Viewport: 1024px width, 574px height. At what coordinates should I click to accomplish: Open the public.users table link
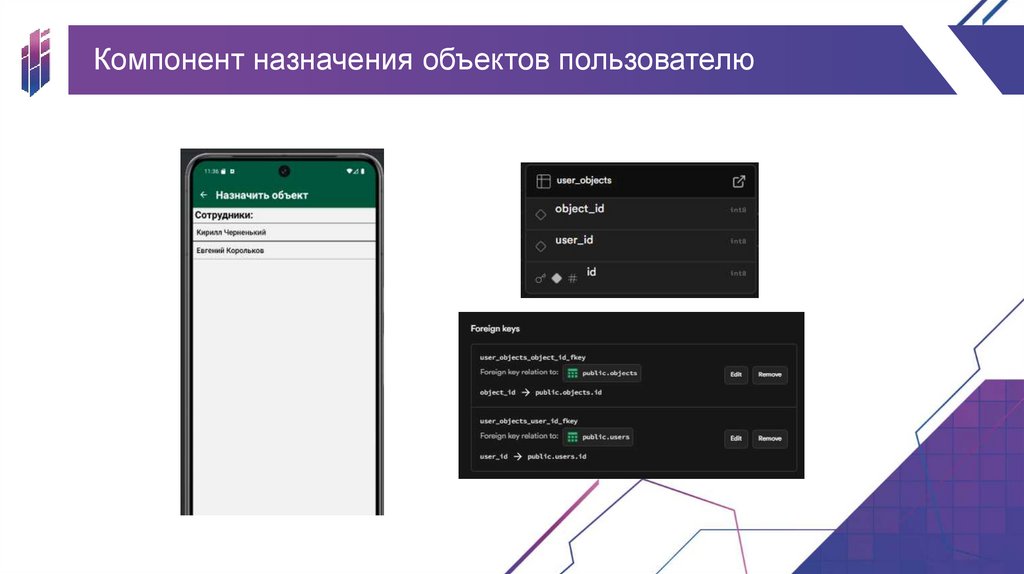coord(598,438)
